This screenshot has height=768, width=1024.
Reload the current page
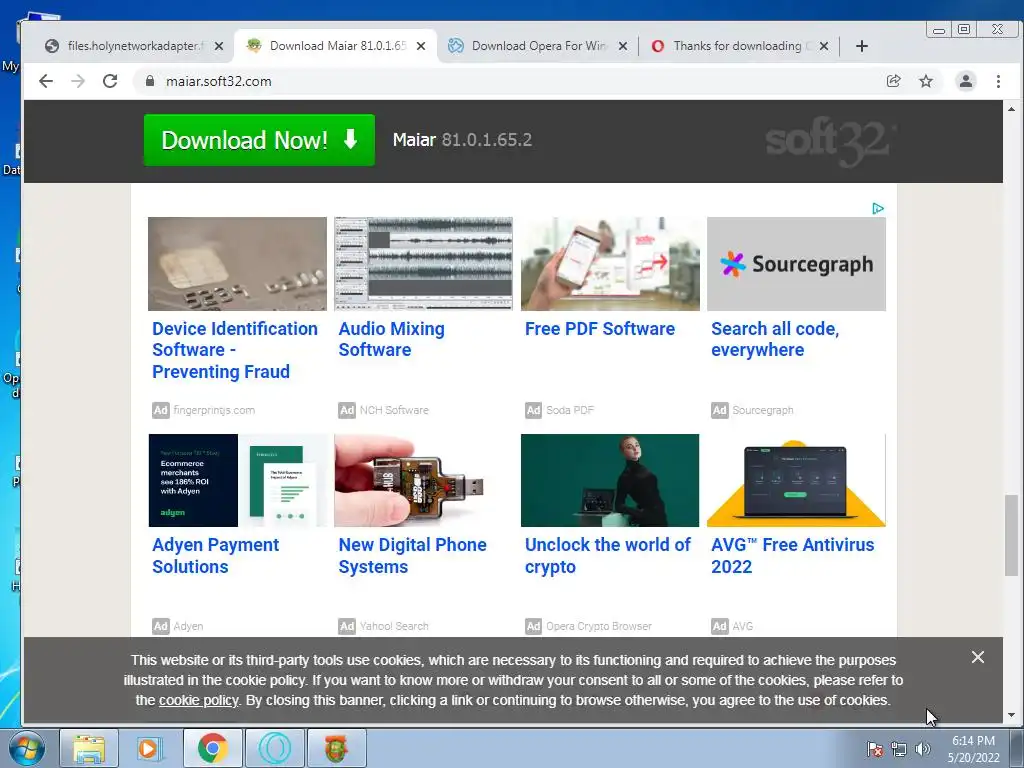(110, 81)
